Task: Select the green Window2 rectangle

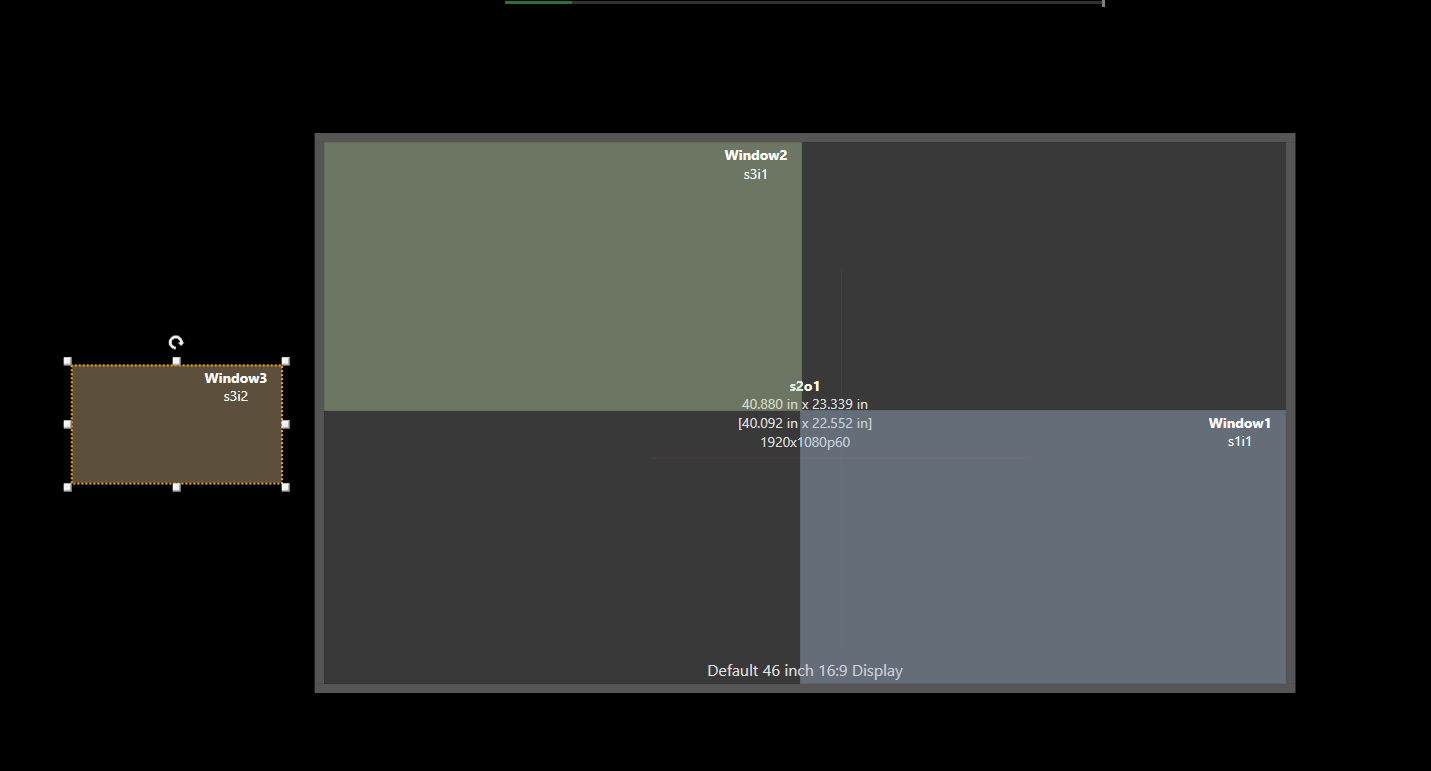Action: coord(562,276)
